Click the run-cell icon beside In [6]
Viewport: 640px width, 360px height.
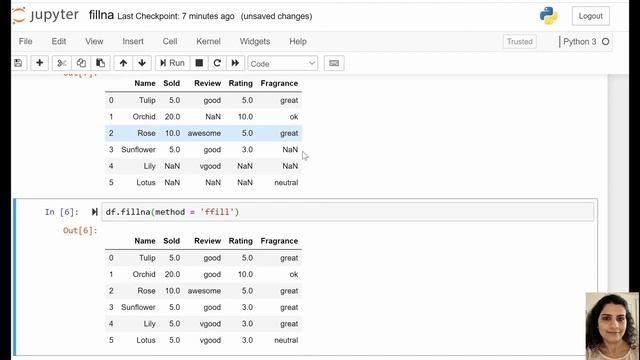point(95,212)
